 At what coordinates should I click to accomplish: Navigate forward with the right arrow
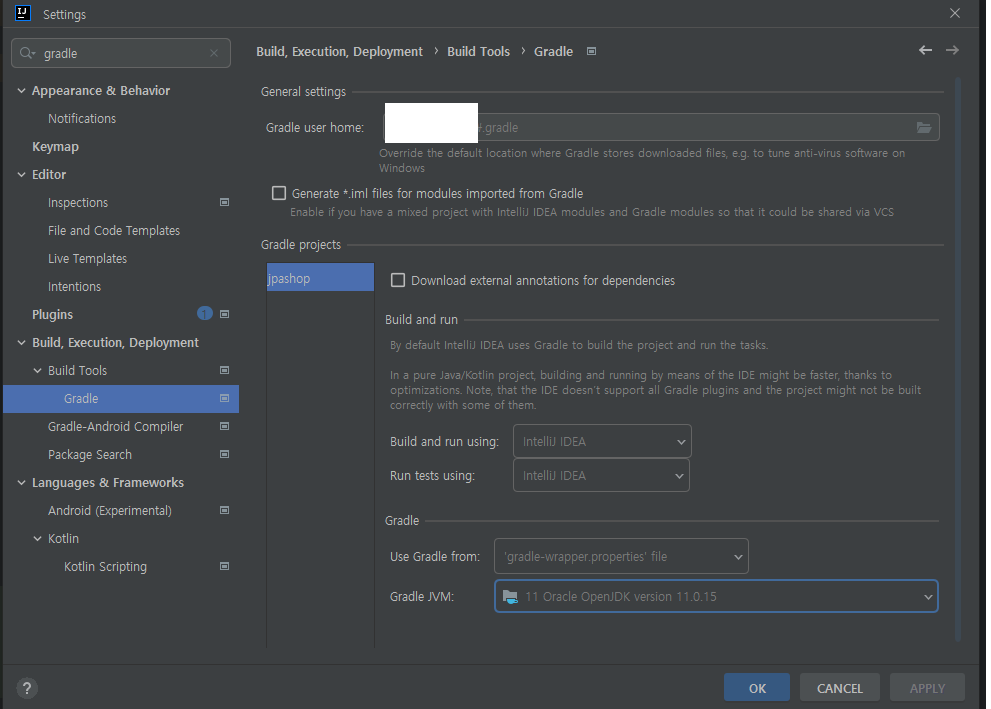(952, 50)
